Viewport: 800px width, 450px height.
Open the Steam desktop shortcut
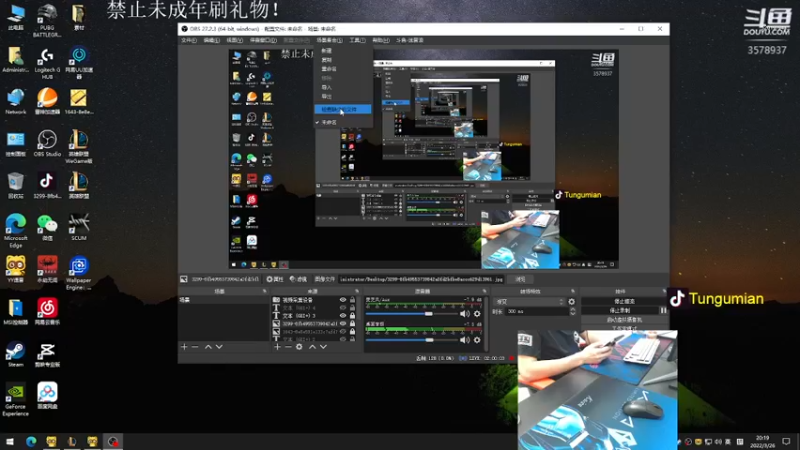(x=15, y=354)
